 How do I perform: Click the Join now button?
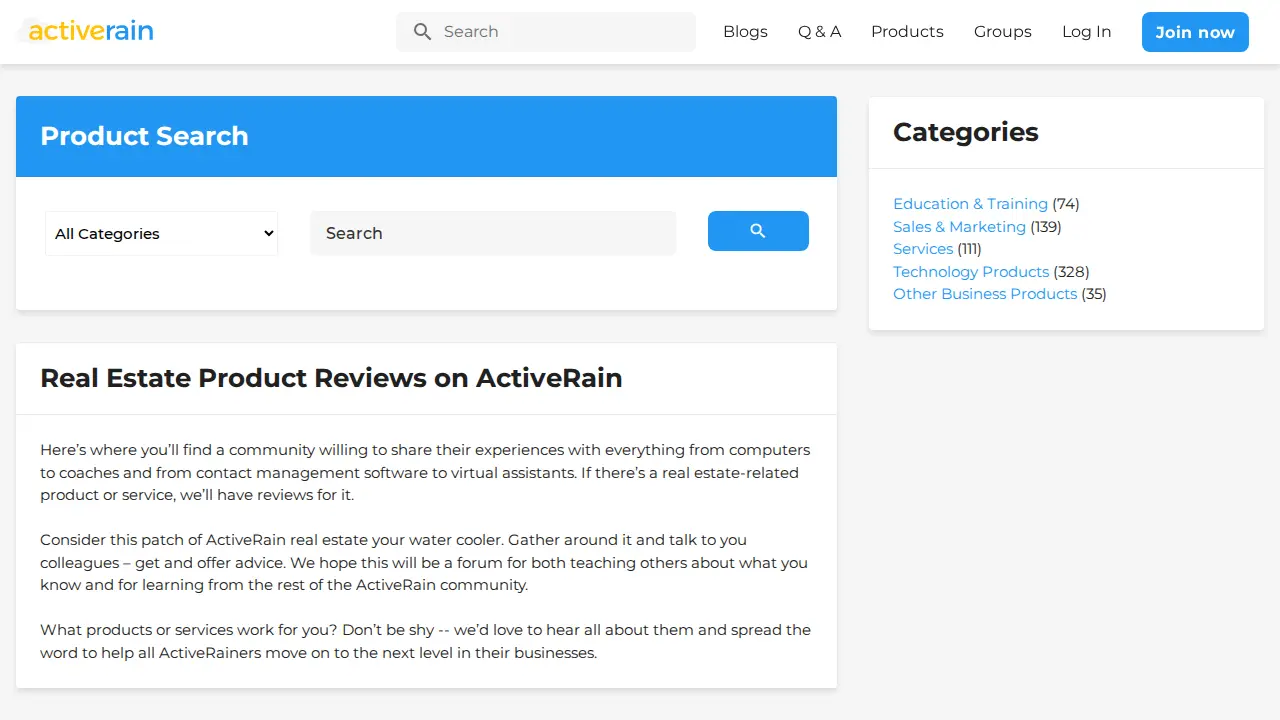click(x=1195, y=32)
